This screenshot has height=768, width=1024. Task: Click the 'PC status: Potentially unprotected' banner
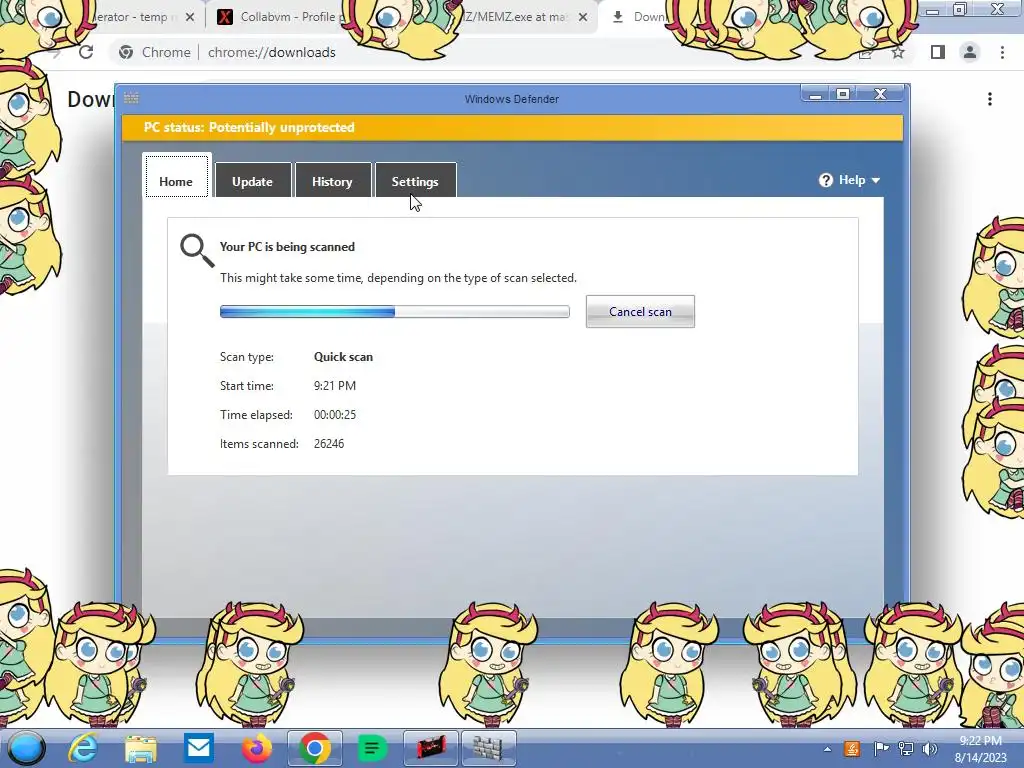513,127
